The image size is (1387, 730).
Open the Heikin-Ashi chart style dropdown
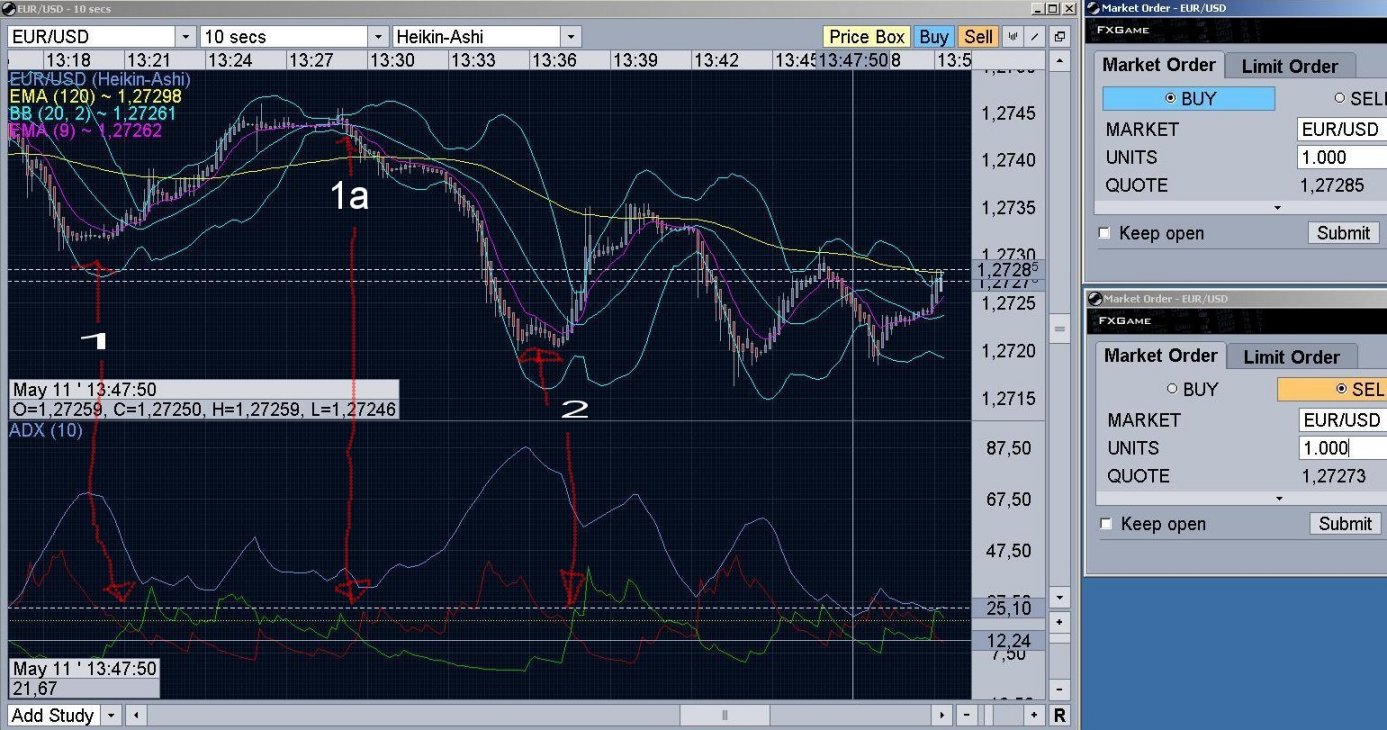(x=570, y=37)
